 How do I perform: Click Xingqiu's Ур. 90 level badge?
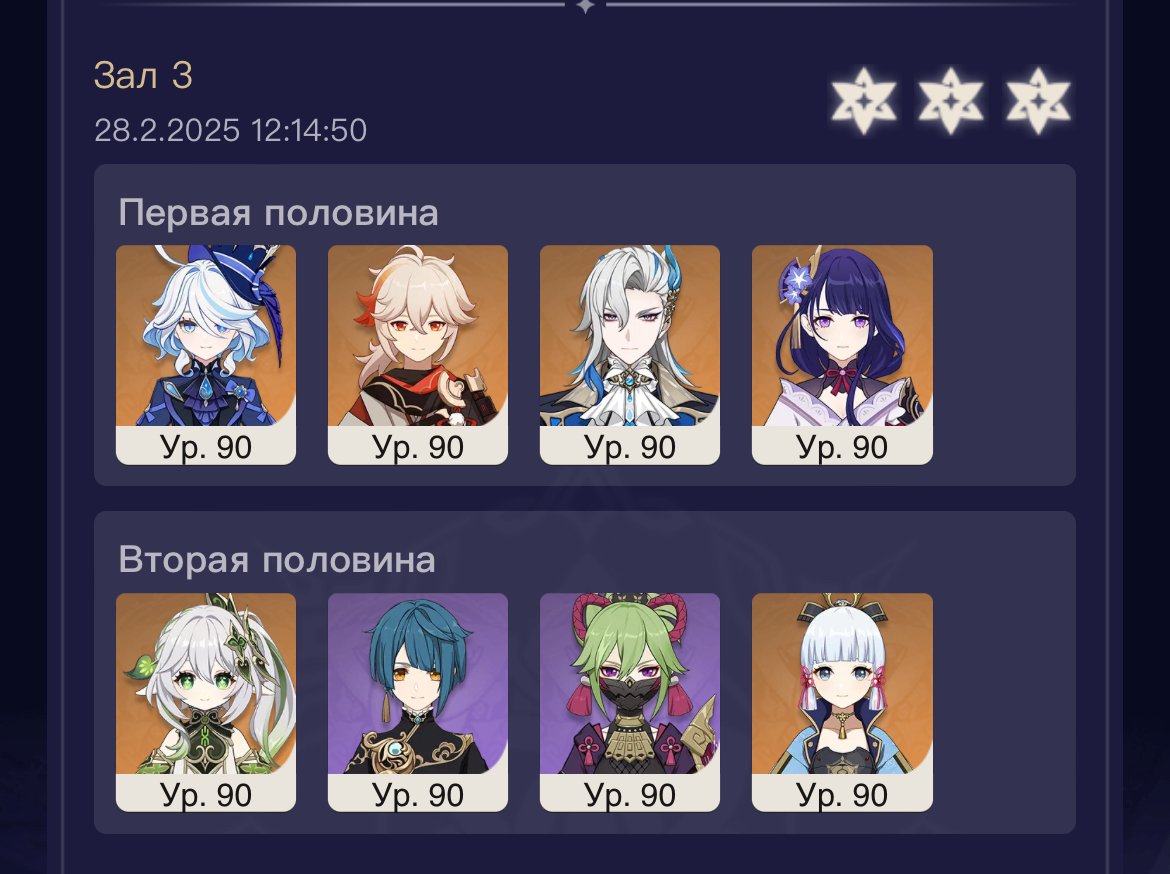point(418,794)
